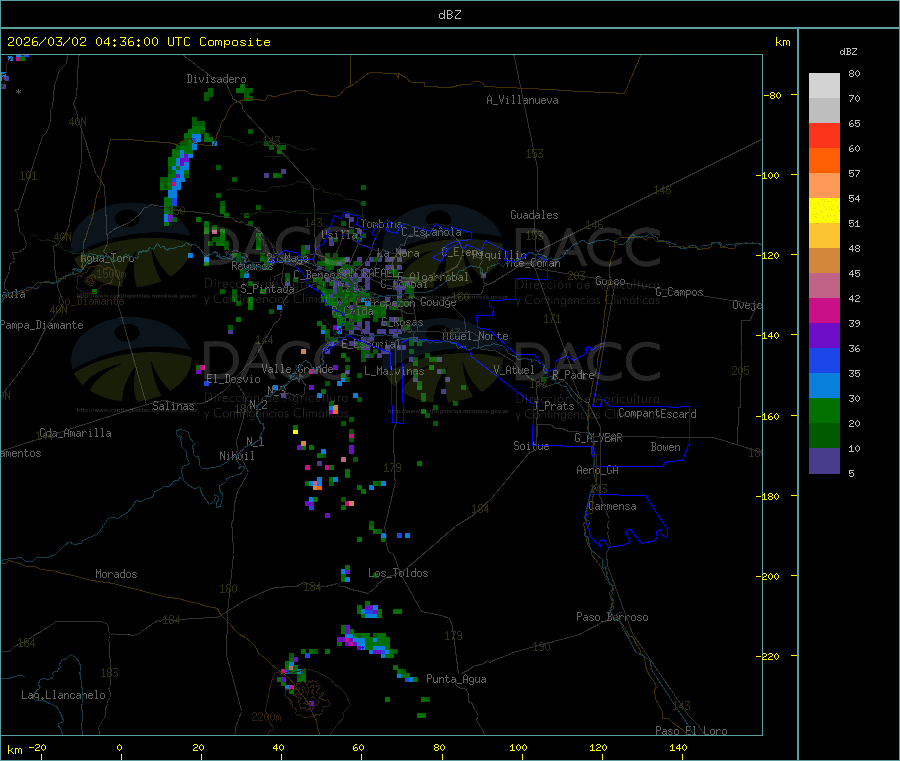Click the S_Pintada location label
The image size is (900, 761).
(267, 289)
